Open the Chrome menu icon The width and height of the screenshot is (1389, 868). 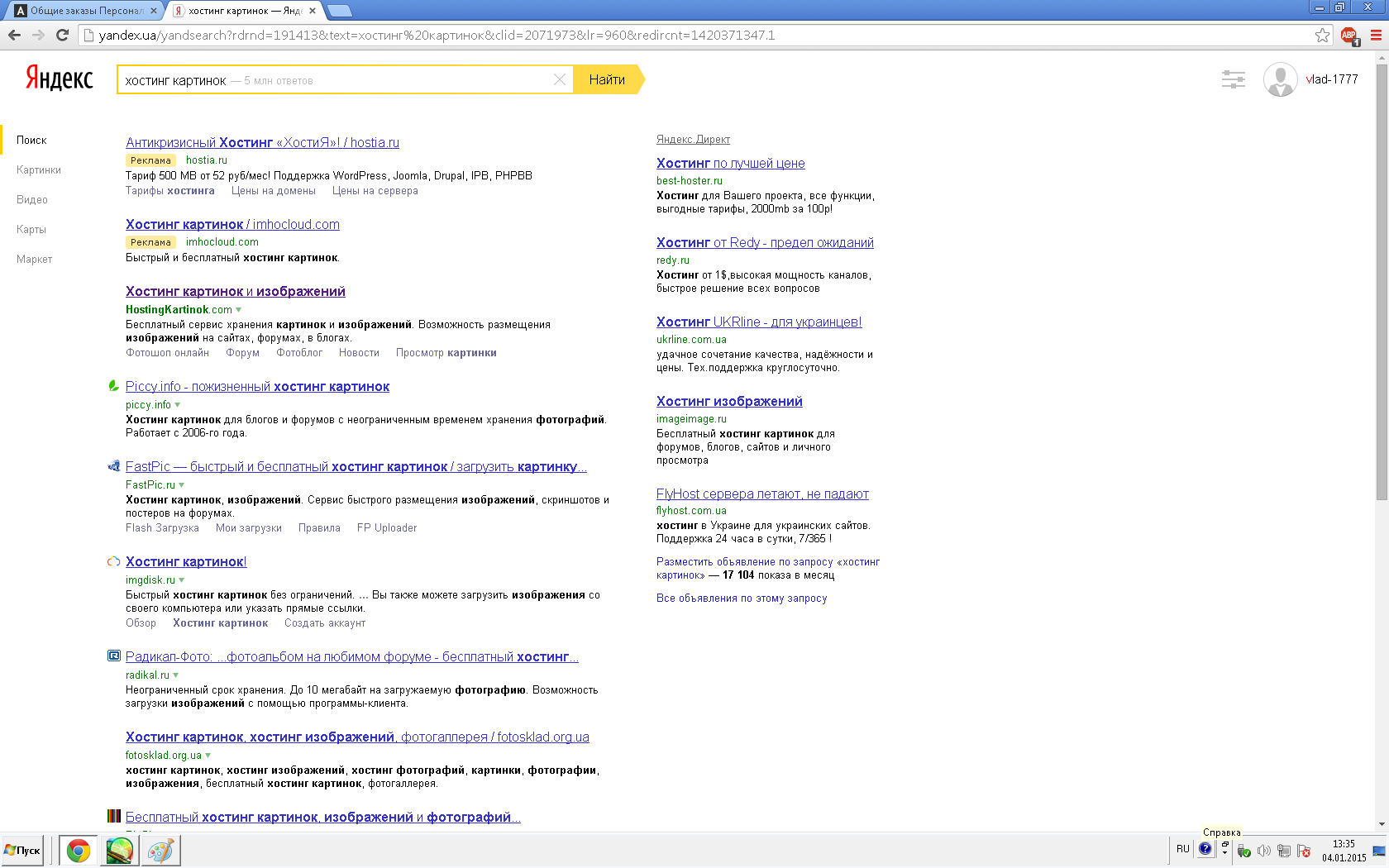point(1376,35)
